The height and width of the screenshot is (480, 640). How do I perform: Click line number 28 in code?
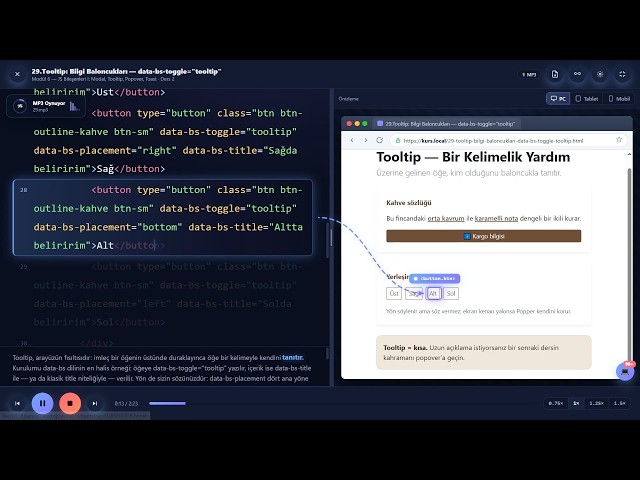click(x=24, y=190)
